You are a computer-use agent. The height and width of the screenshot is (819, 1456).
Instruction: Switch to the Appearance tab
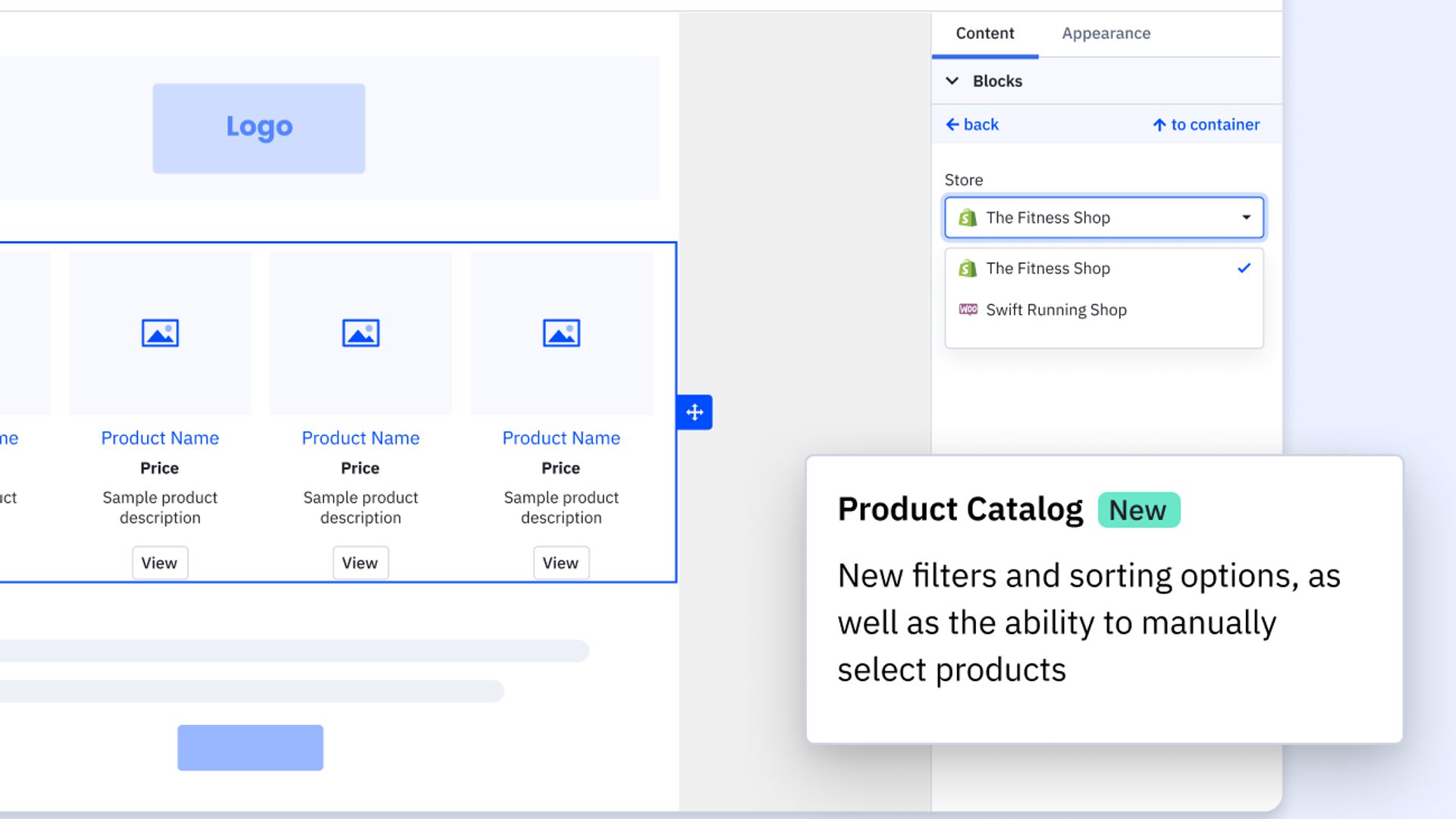1106,33
